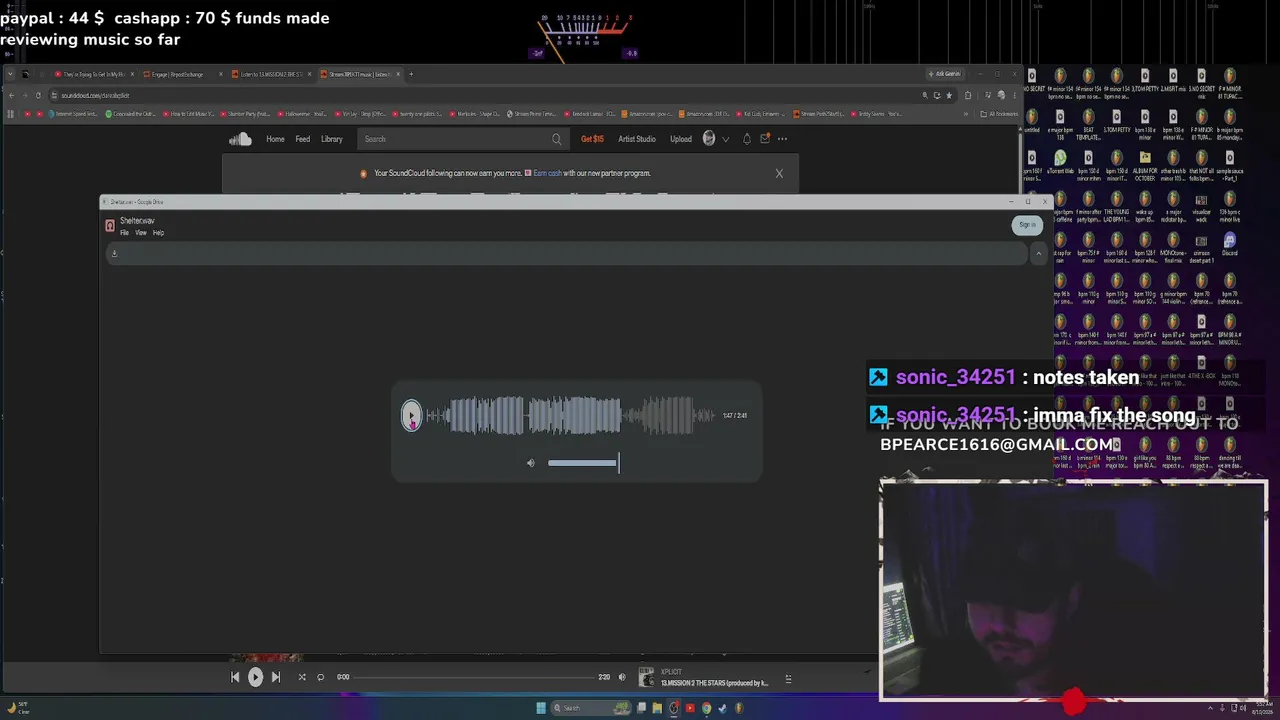Open the uTorrent Web desktop shortcut
Image resolution: width=1280 pixels, height=720 pixels.
[x=1060, y=162]
